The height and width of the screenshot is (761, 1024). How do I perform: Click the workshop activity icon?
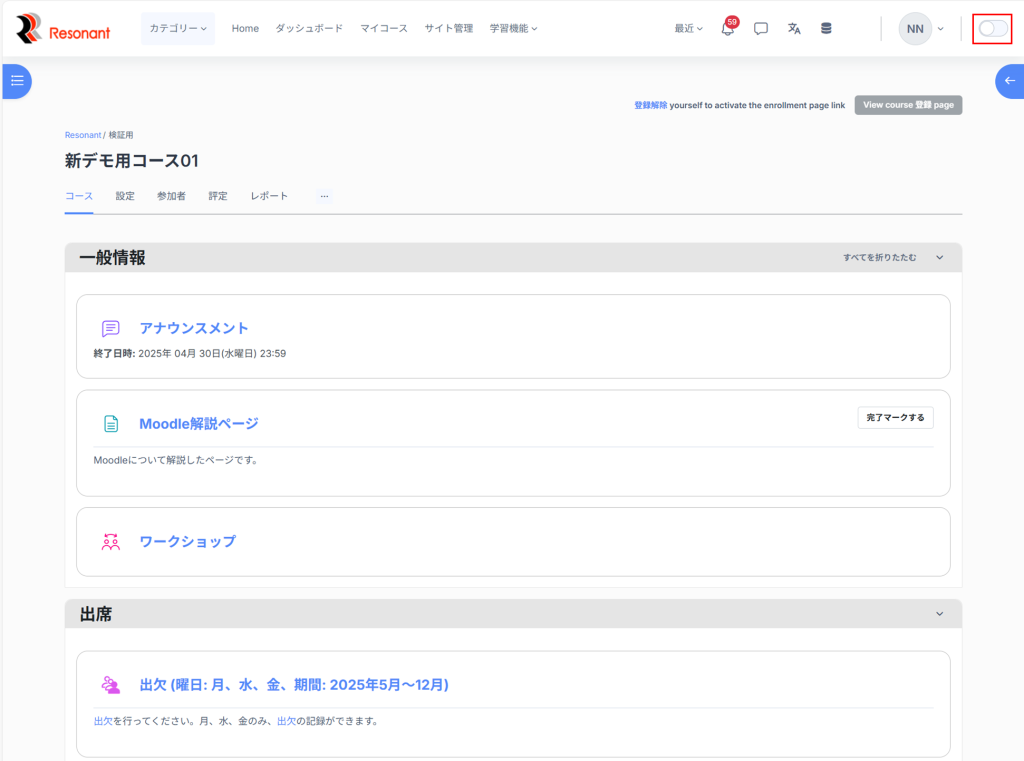click(111, 542)
